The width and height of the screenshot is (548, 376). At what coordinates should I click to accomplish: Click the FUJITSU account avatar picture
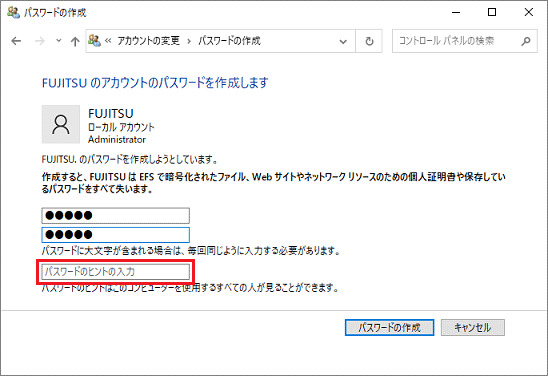[x=61, y=124]
